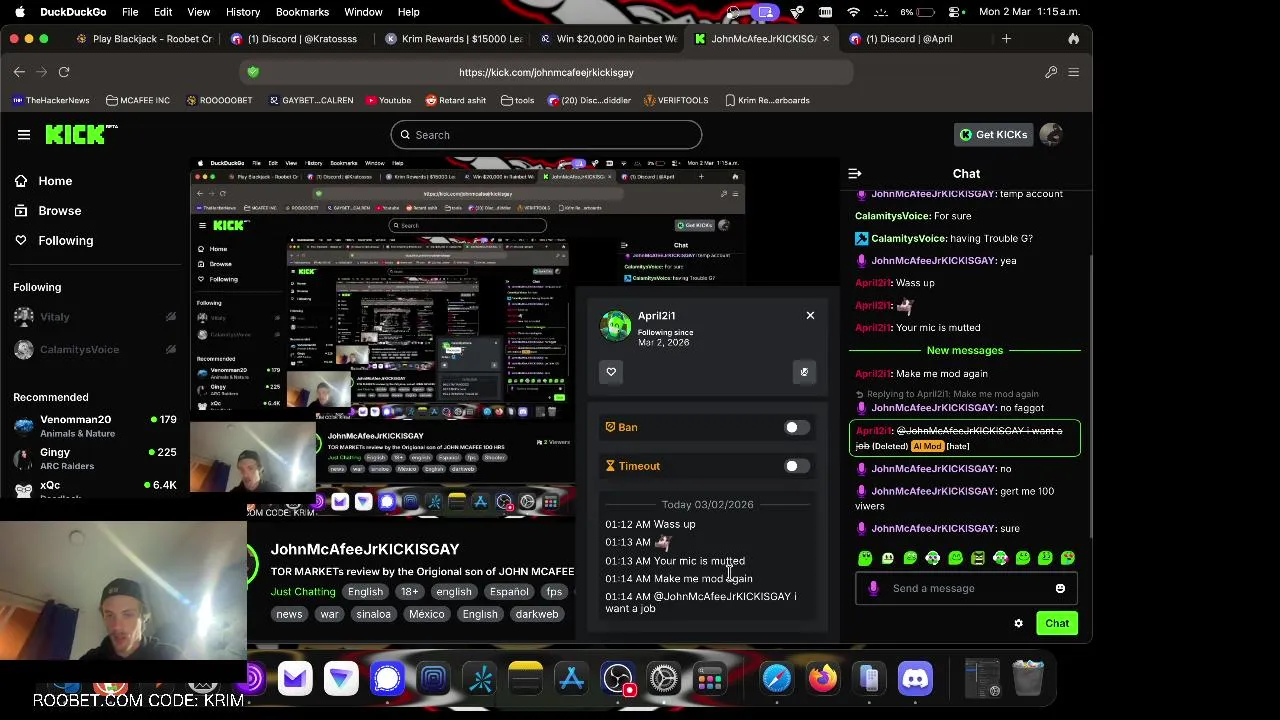Click the Kick search field
1280x720 pixels.
tap(546, 135)
